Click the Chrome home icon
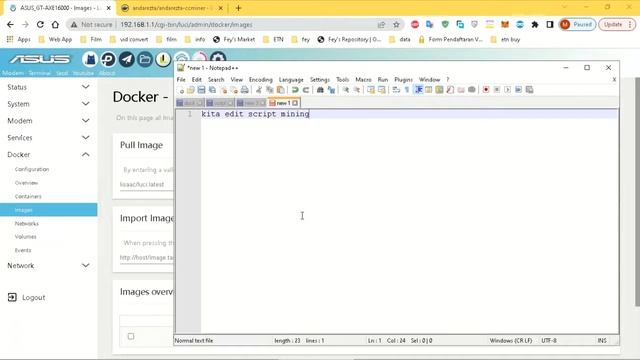Screen dimensions: 640x360 click(55, 24)
